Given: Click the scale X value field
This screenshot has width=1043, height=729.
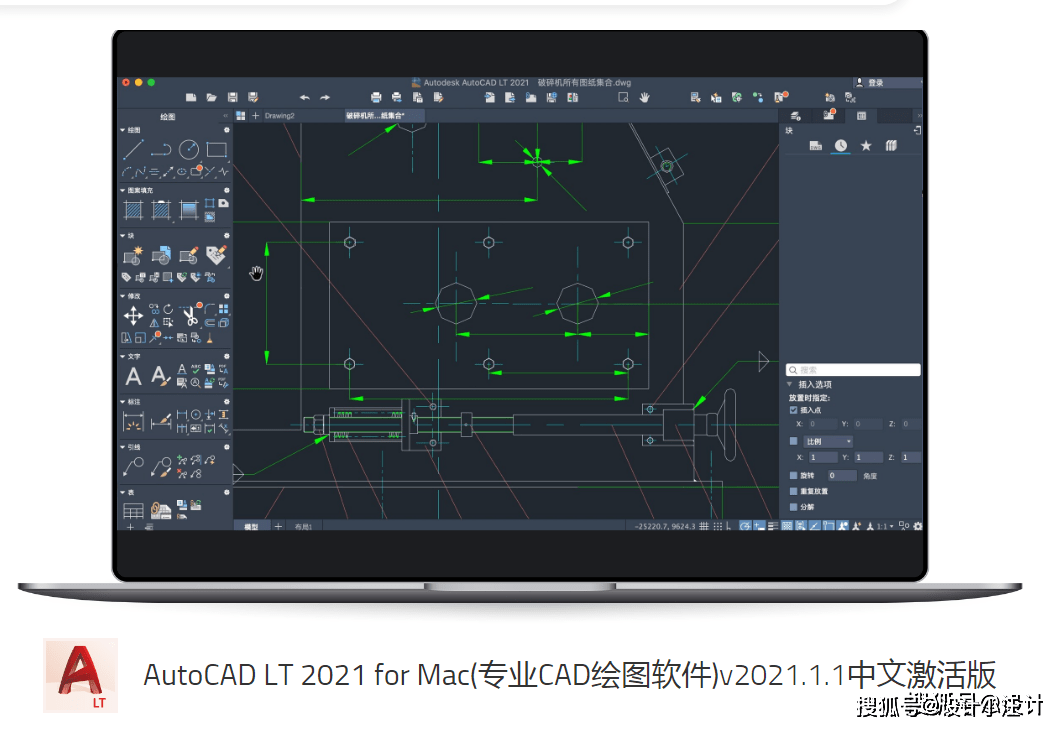Looking at the screenshot, I should point(823,457).
